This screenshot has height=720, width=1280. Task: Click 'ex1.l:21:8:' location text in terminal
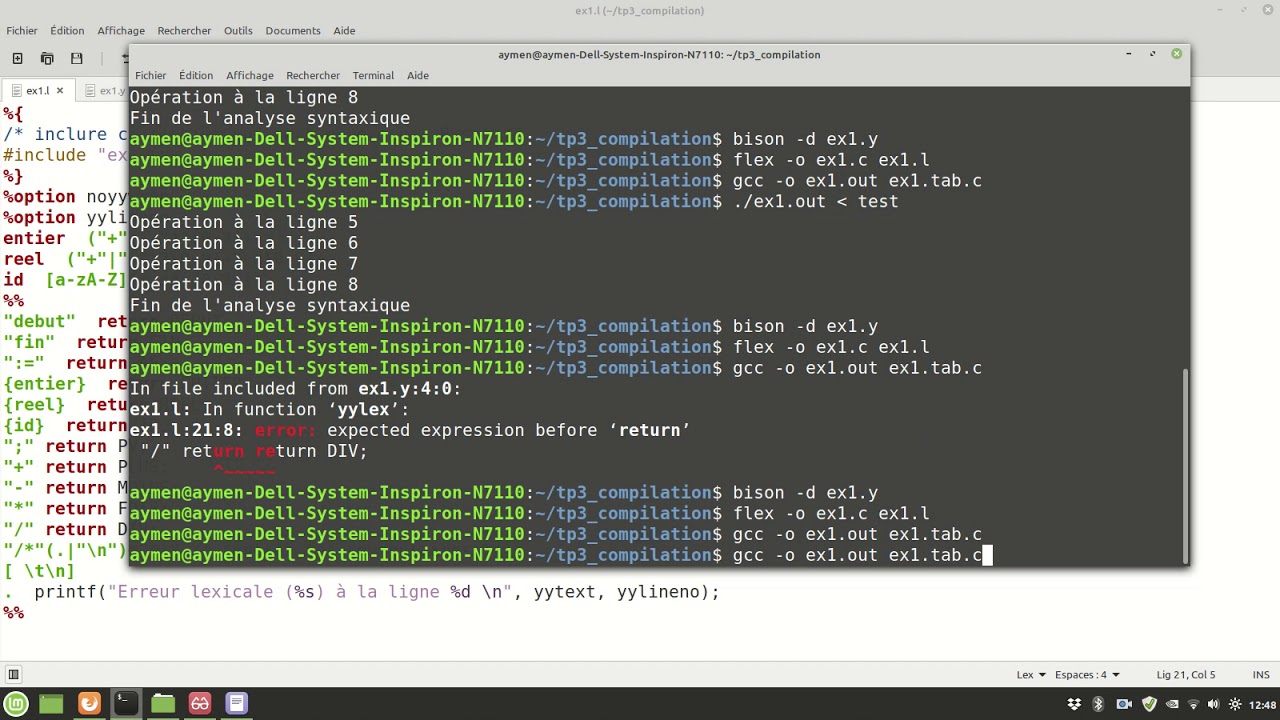coord(186,430)
